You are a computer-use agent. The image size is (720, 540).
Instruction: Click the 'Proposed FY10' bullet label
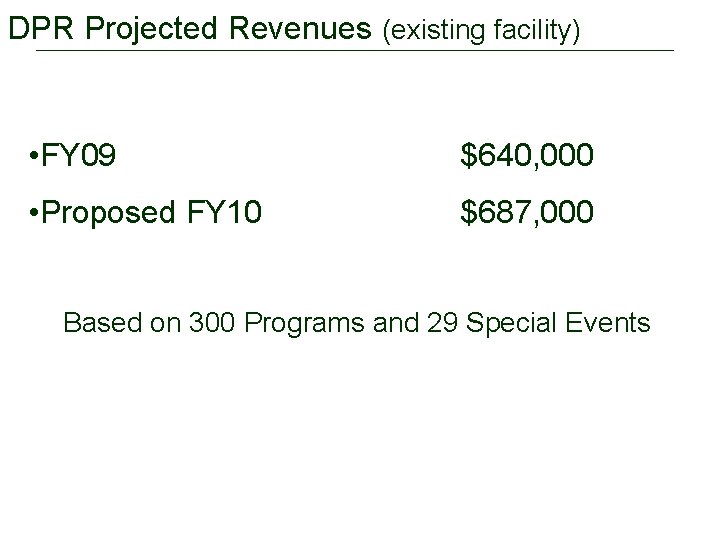(152, 213)
